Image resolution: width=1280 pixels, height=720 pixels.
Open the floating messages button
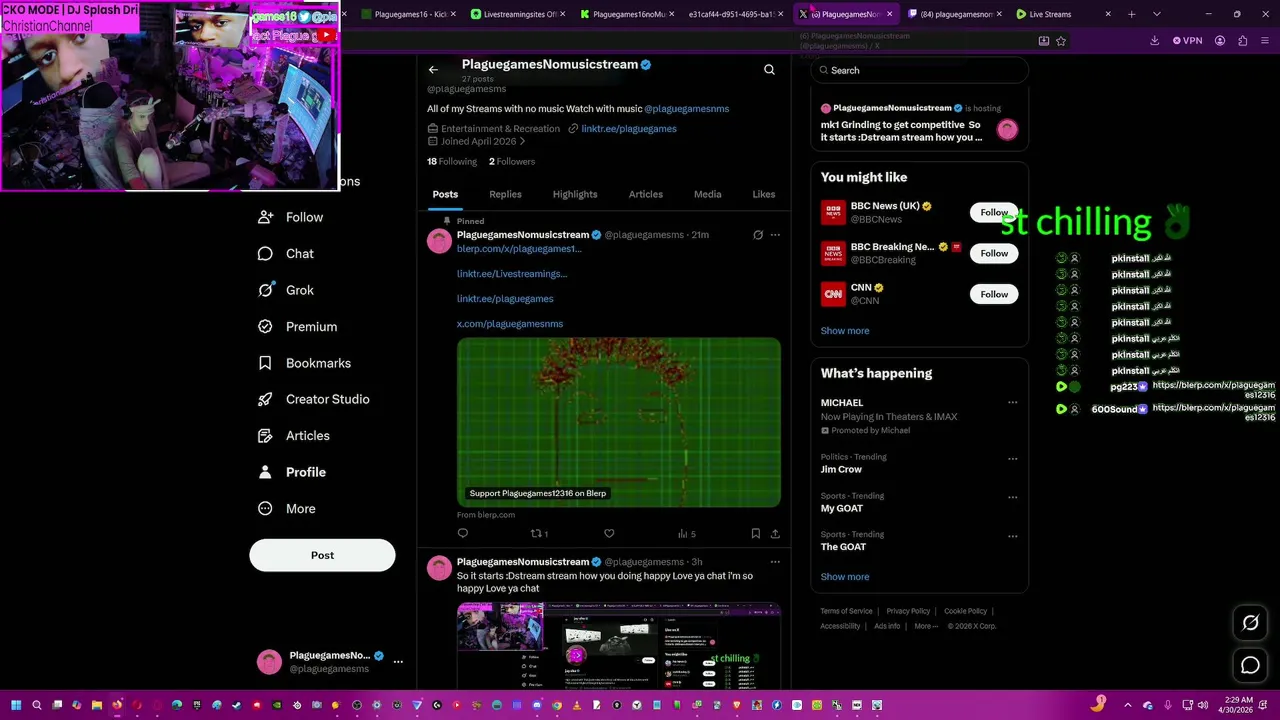click(x=1250, y=665)
